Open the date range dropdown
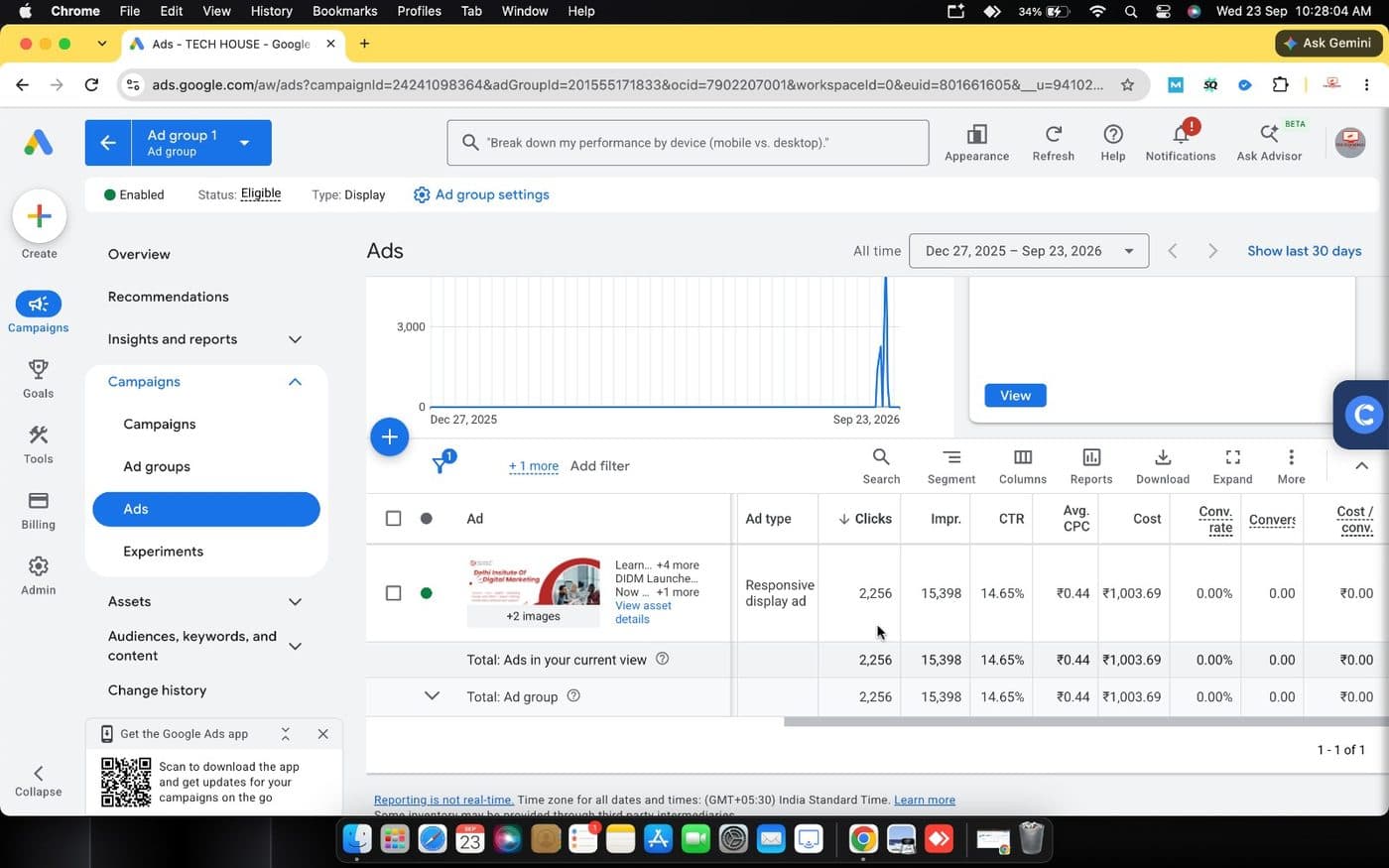This screenshot has width=1389, height=868. click(1029, 251)
